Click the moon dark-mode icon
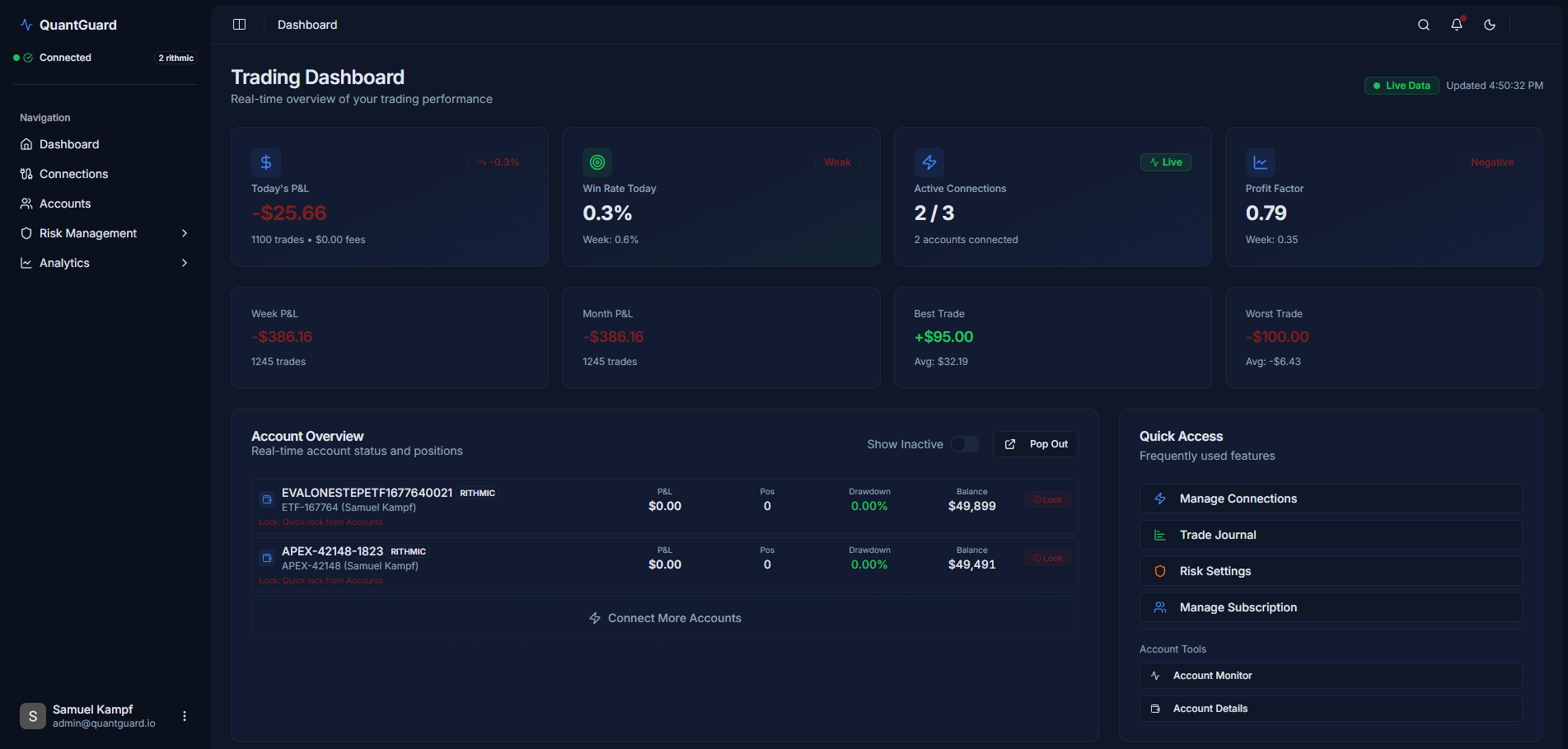This screenshot has width=1568, height=749. tap(1489, 25)
